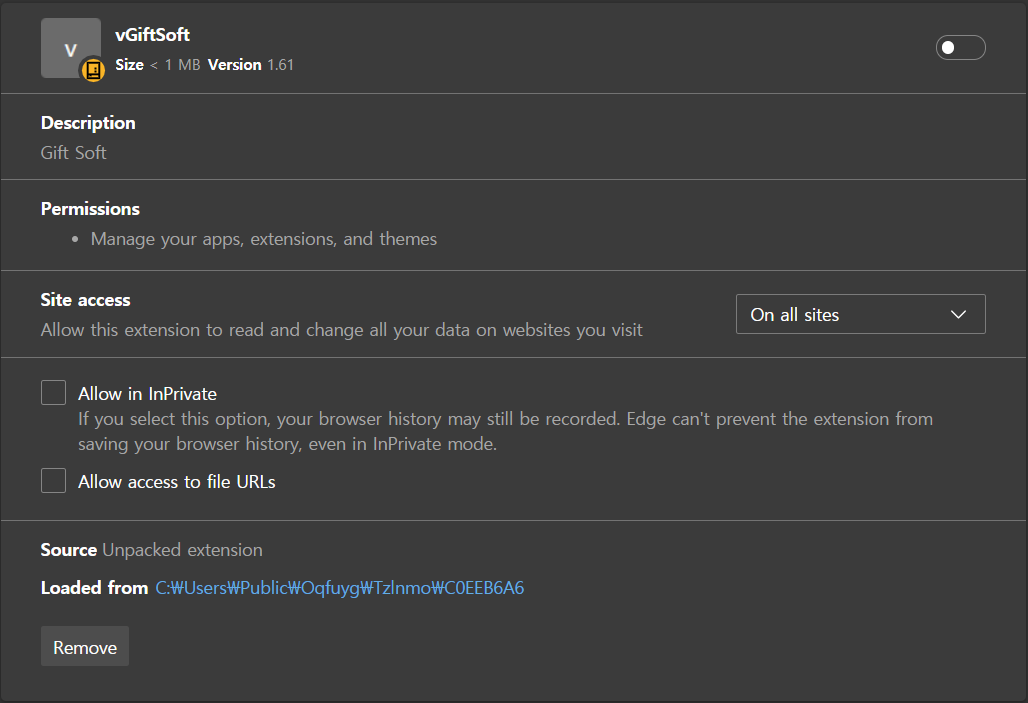Enable the vGiftSoft extension toggle

pos(960,47)
